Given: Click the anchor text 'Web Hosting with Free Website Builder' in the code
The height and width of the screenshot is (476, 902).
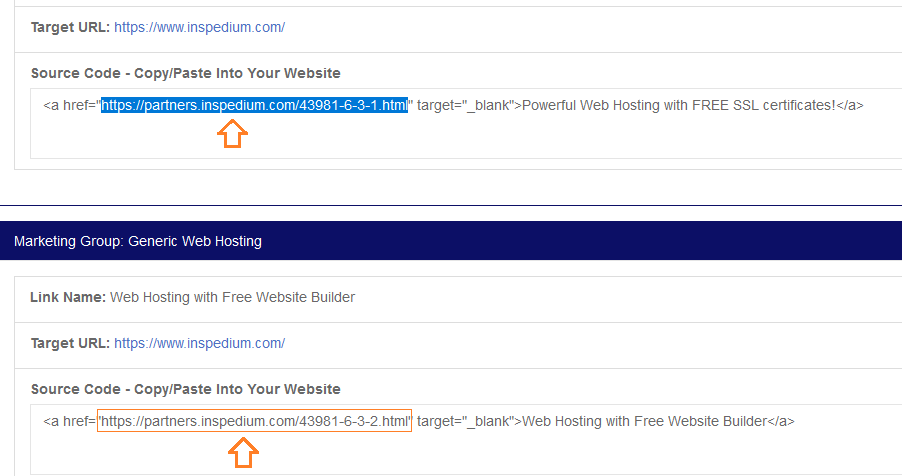Looking at the screenshot, I should pos(644,421).
